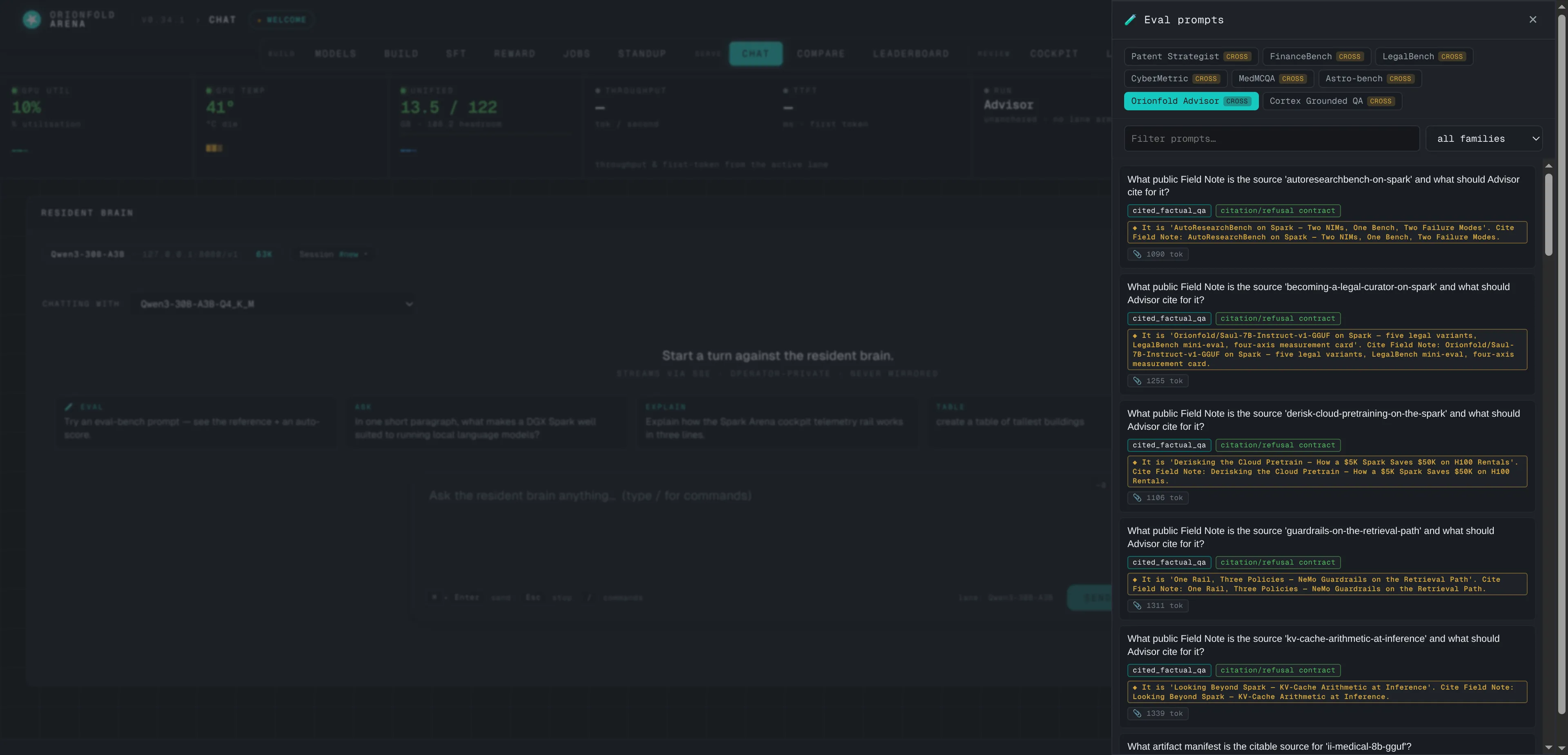Select the FinanceBench benchmark chip
Image resolution: width=1568 pixels, height=755 pixels.
(x=1316, y=57)
